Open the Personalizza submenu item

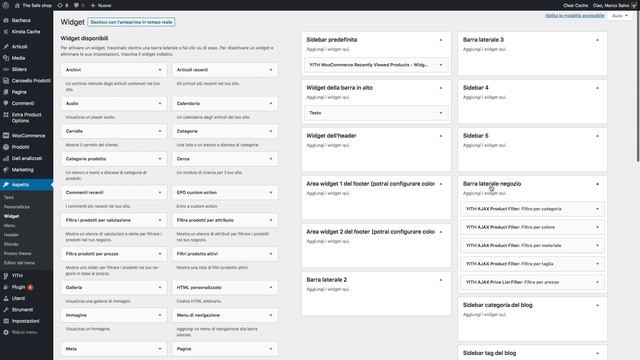coord(17,207)
